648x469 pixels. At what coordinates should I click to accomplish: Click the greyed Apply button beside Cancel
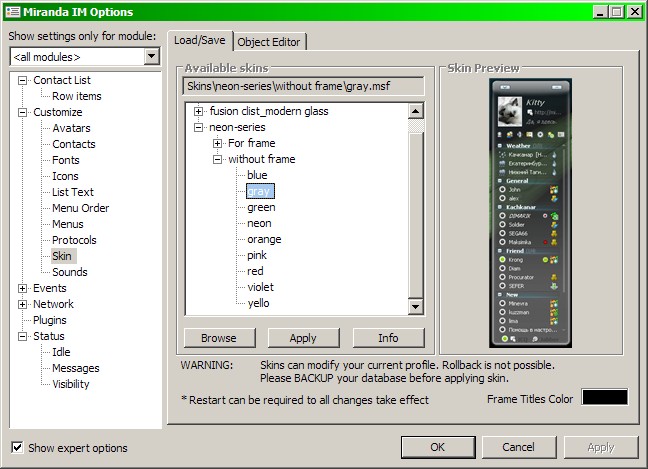[601, 447]
